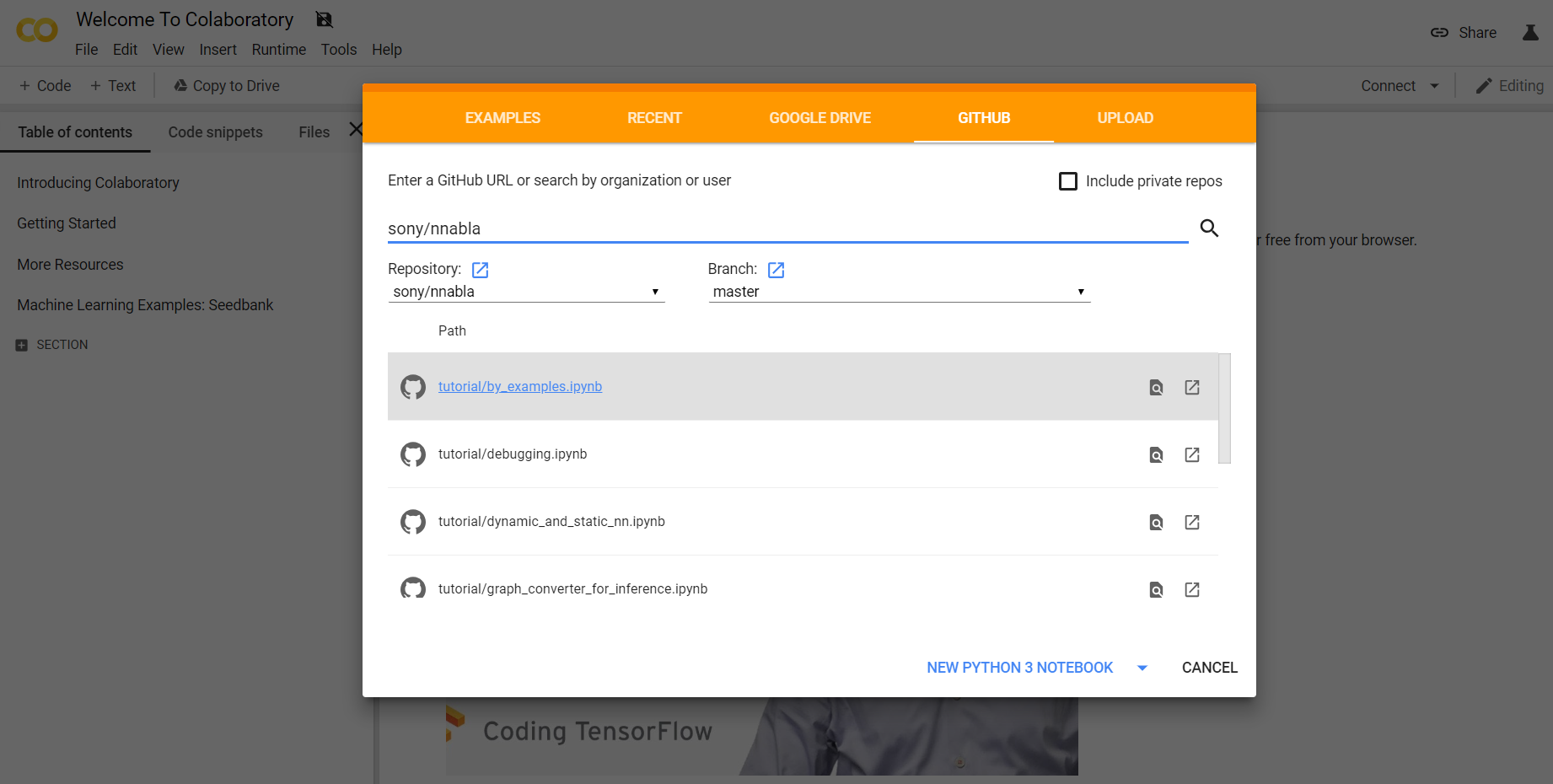Viewport: 1553px width, 784px height.
Task: Select the GitHub tab
Action: tap(984, 118)
